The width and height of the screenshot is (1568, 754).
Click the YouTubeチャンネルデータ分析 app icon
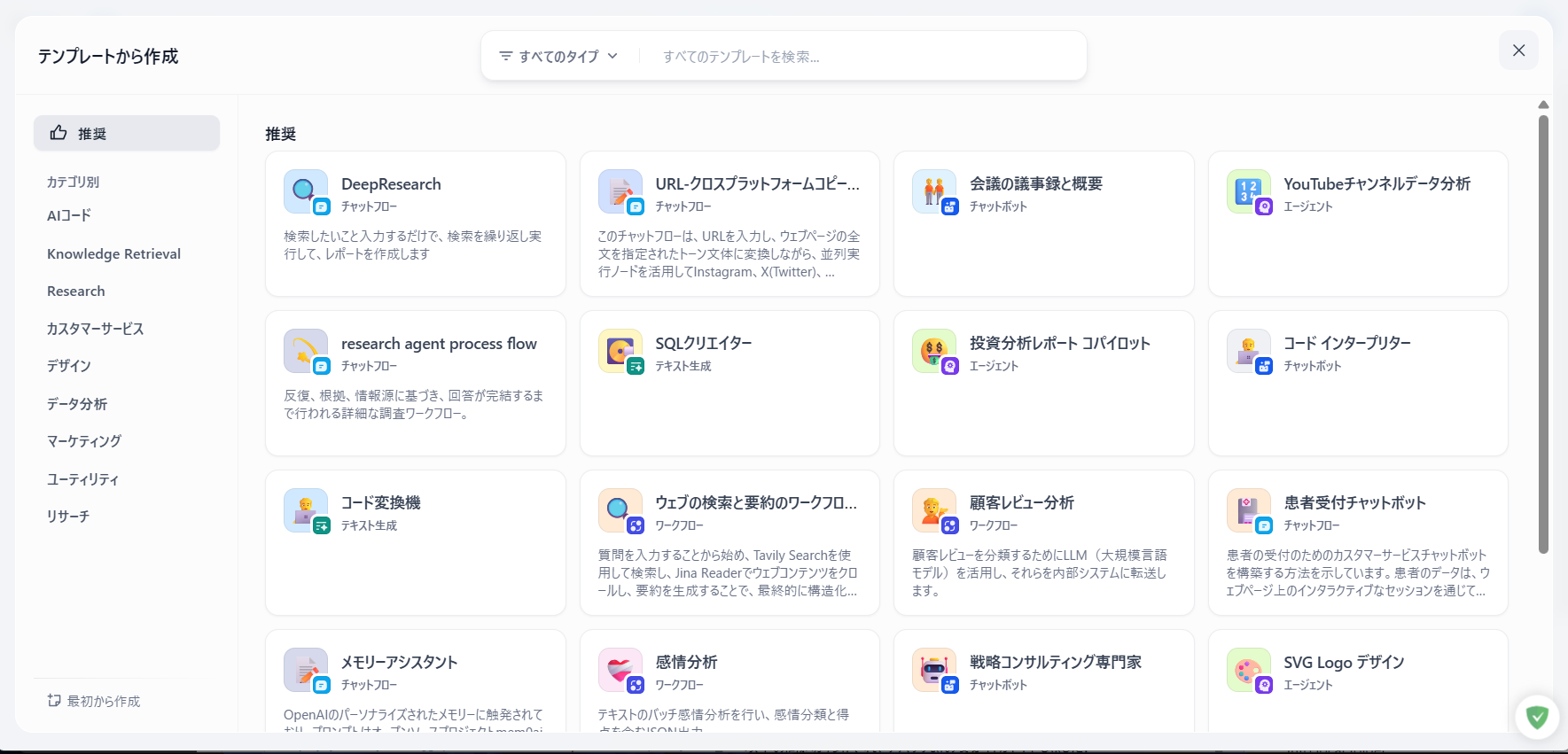[1248, 191]
